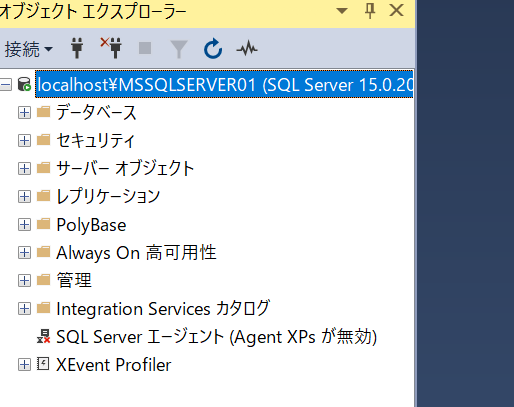
Task: Collapse the localhost¥MSSQLSERVER01 server node
Action: click(x=6, y=85)
